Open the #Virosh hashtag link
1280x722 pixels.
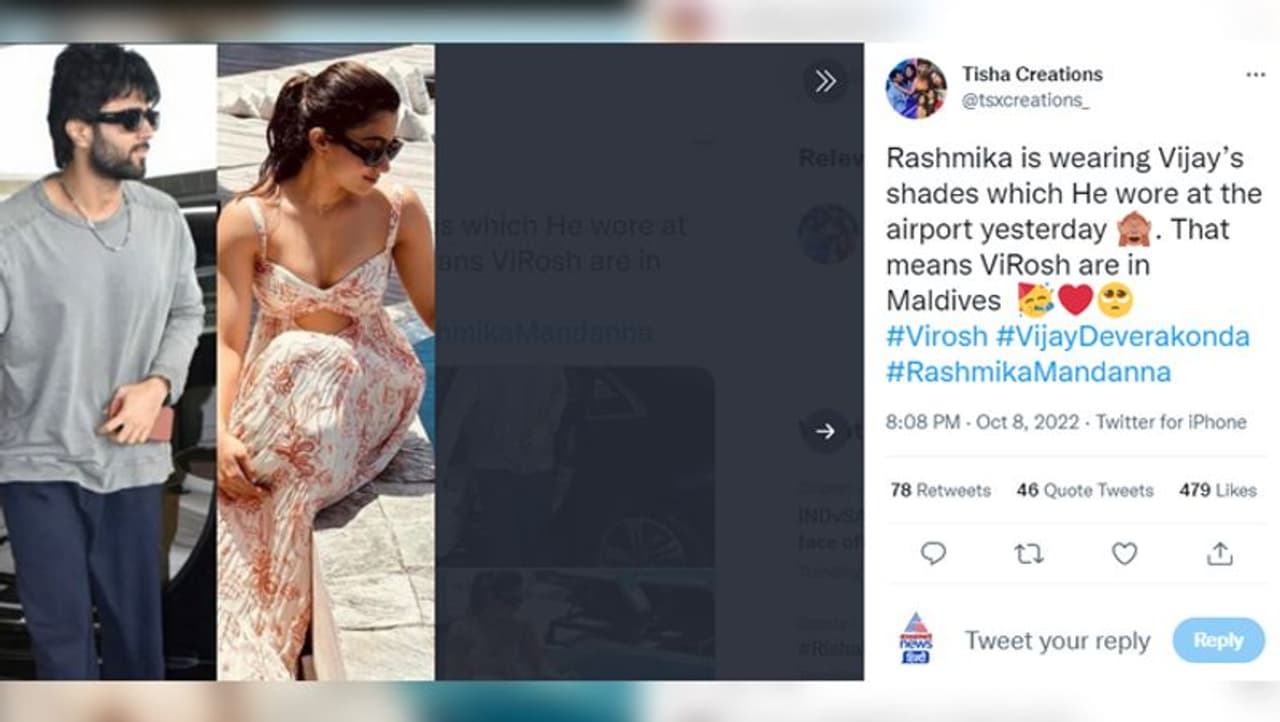(936, 336)
